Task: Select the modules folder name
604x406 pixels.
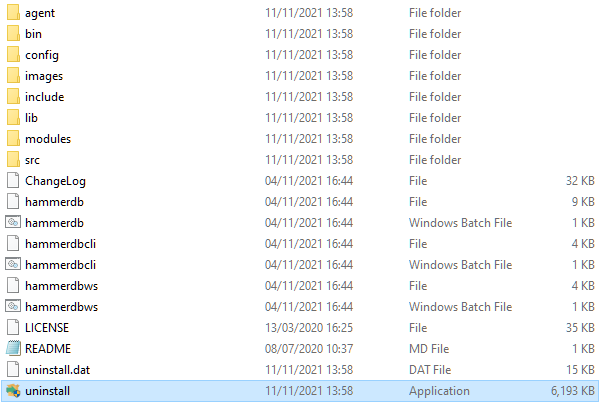Action: (x=48, y=139)
